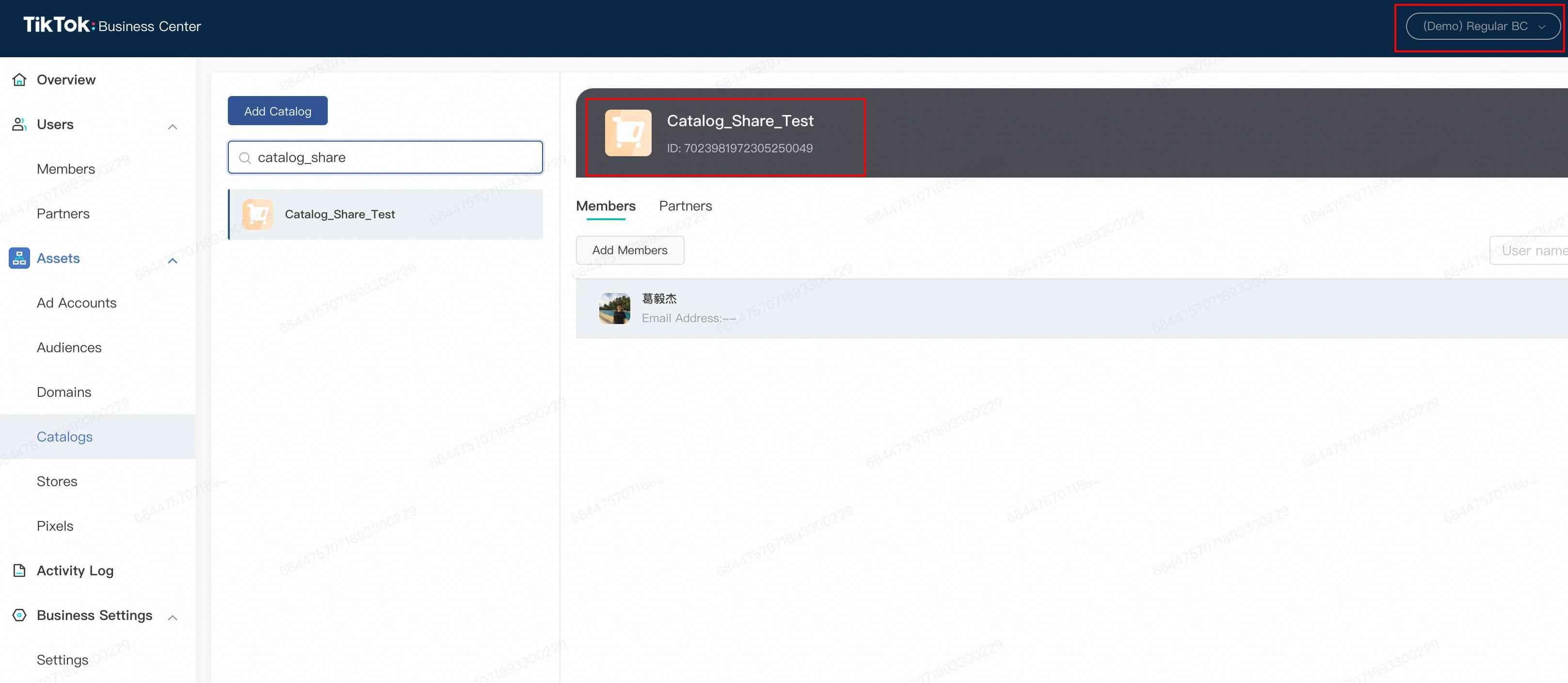
Task: Collapse the Users section in sidebar
Action: tap(173, 127)
